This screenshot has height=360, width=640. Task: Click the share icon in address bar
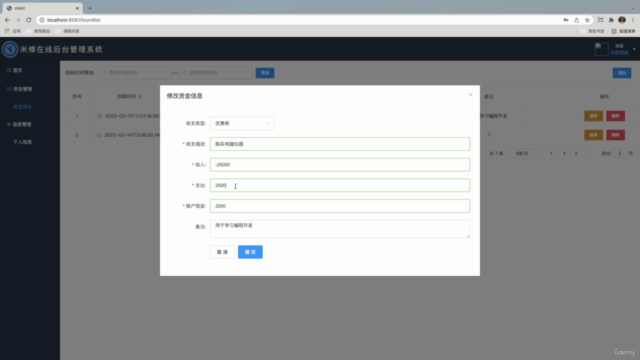coord(577,20)
